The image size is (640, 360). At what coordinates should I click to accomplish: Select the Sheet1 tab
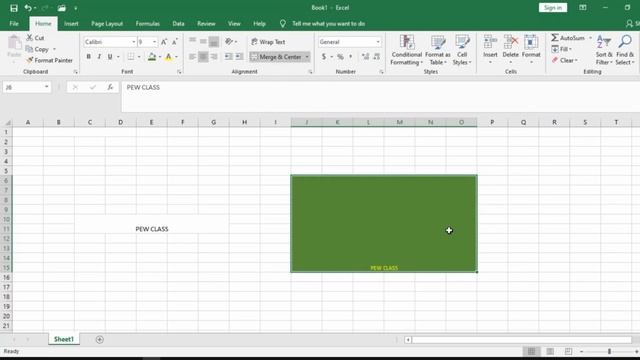(64, 339)
